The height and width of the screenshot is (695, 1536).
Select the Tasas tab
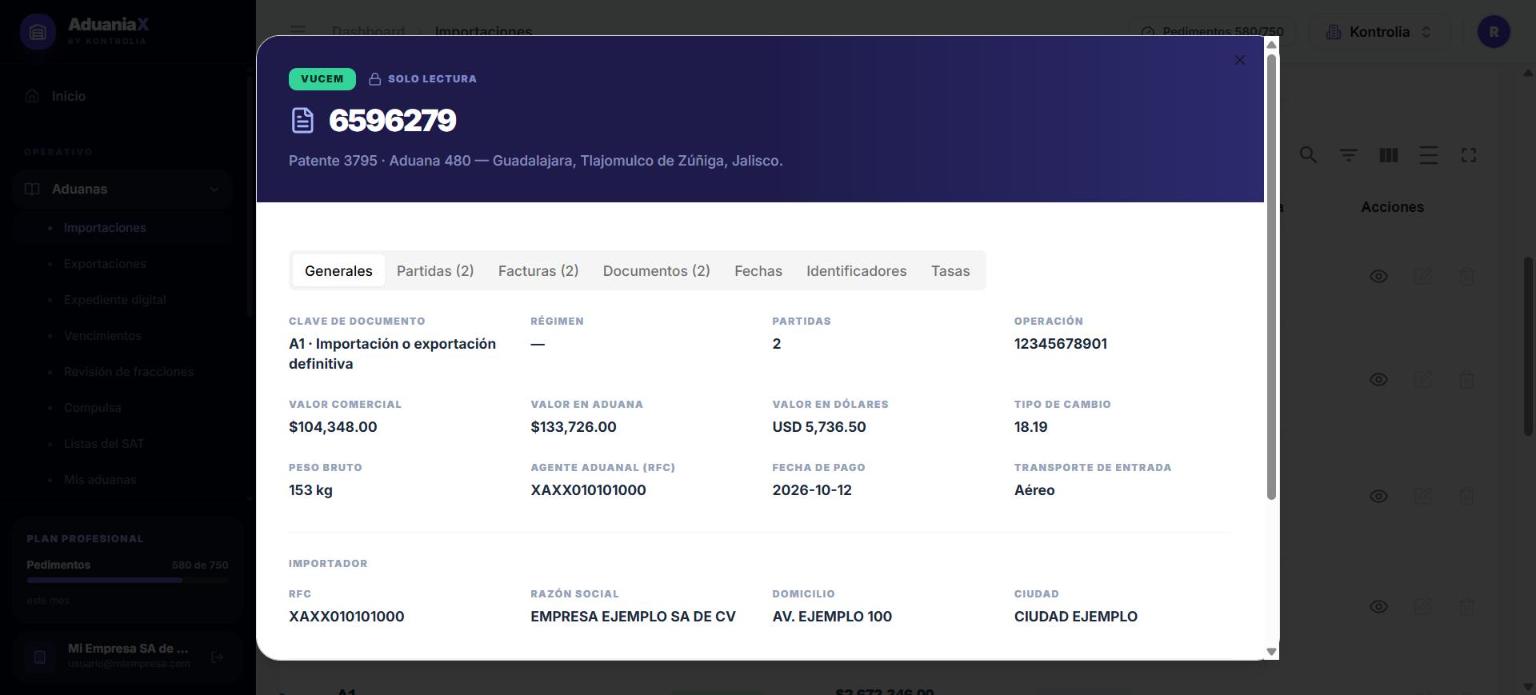pyautogui.click(x=950, y=271)
